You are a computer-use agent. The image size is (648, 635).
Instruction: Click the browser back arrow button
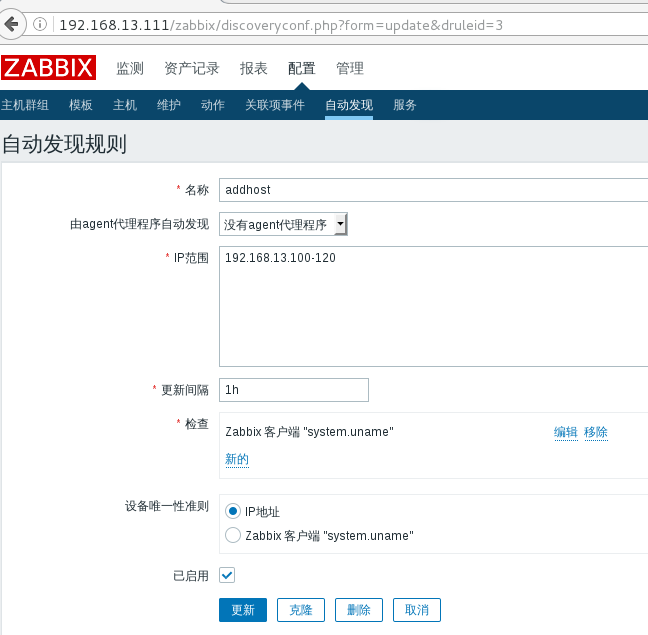tap(11, 24)
